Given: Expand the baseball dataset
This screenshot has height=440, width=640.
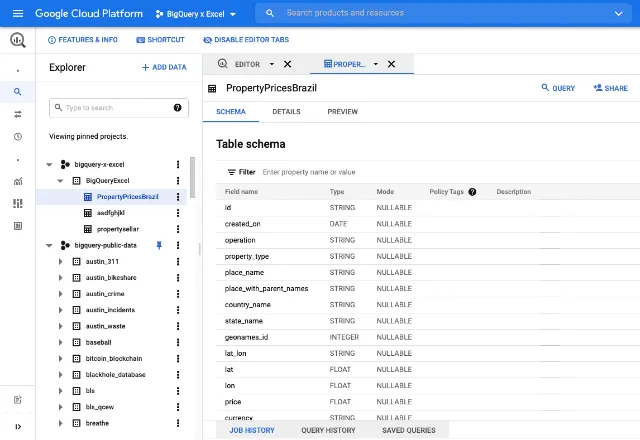Looking at the screenshot, I should (x=60, y=342).
